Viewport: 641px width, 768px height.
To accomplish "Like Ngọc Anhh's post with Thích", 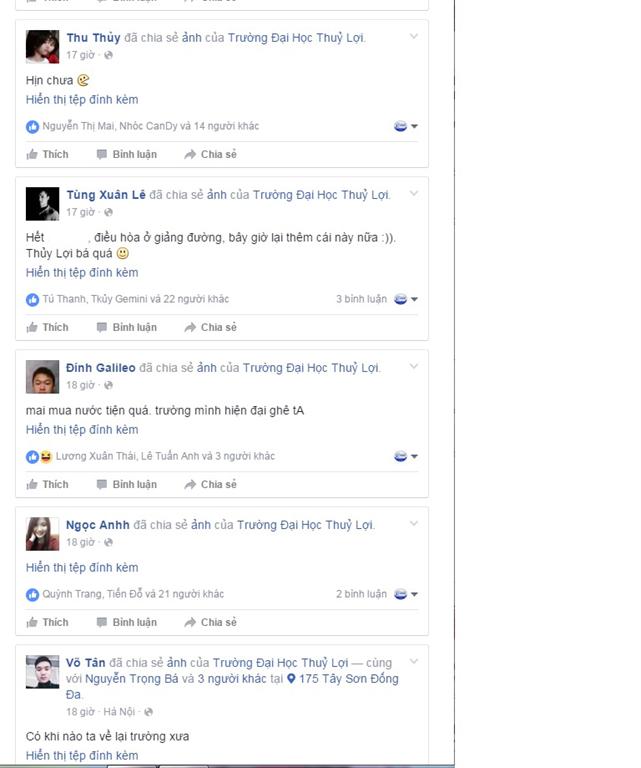I will click(x=47, y=622).
